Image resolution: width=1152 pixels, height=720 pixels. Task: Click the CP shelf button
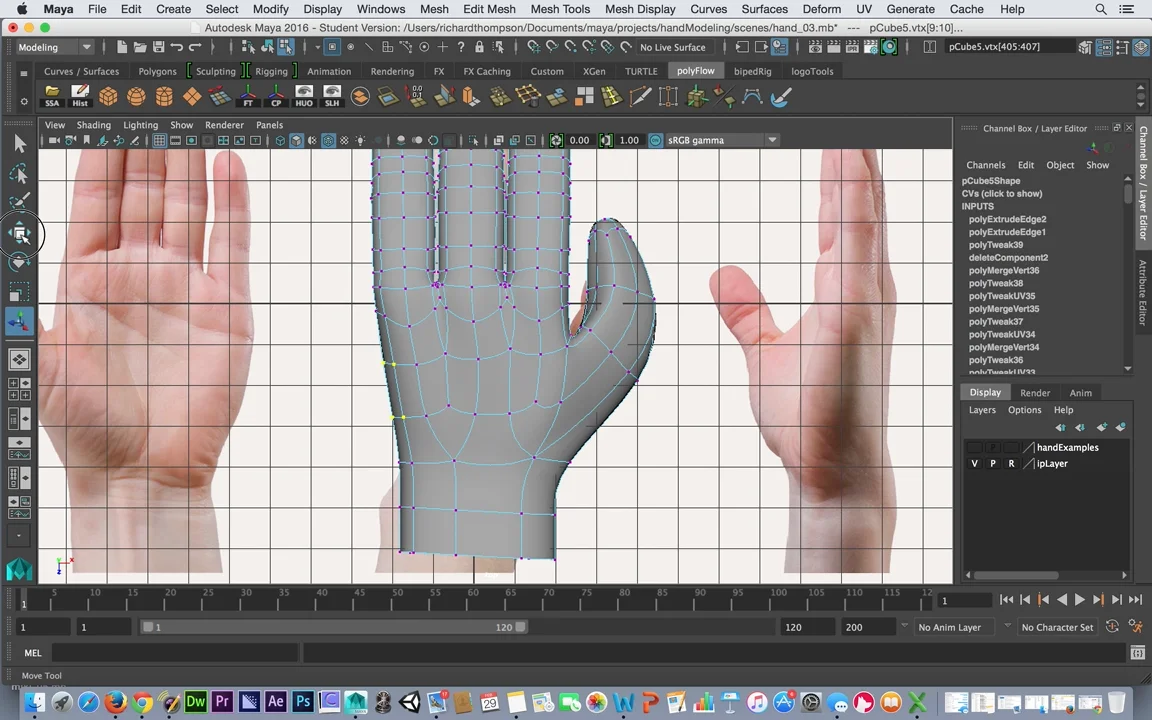coord(276,96)
